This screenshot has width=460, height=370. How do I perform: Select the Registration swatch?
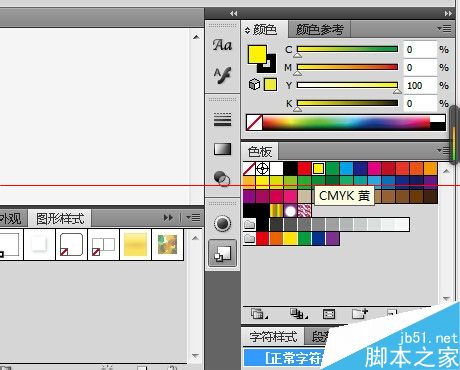tap(262, 169)
